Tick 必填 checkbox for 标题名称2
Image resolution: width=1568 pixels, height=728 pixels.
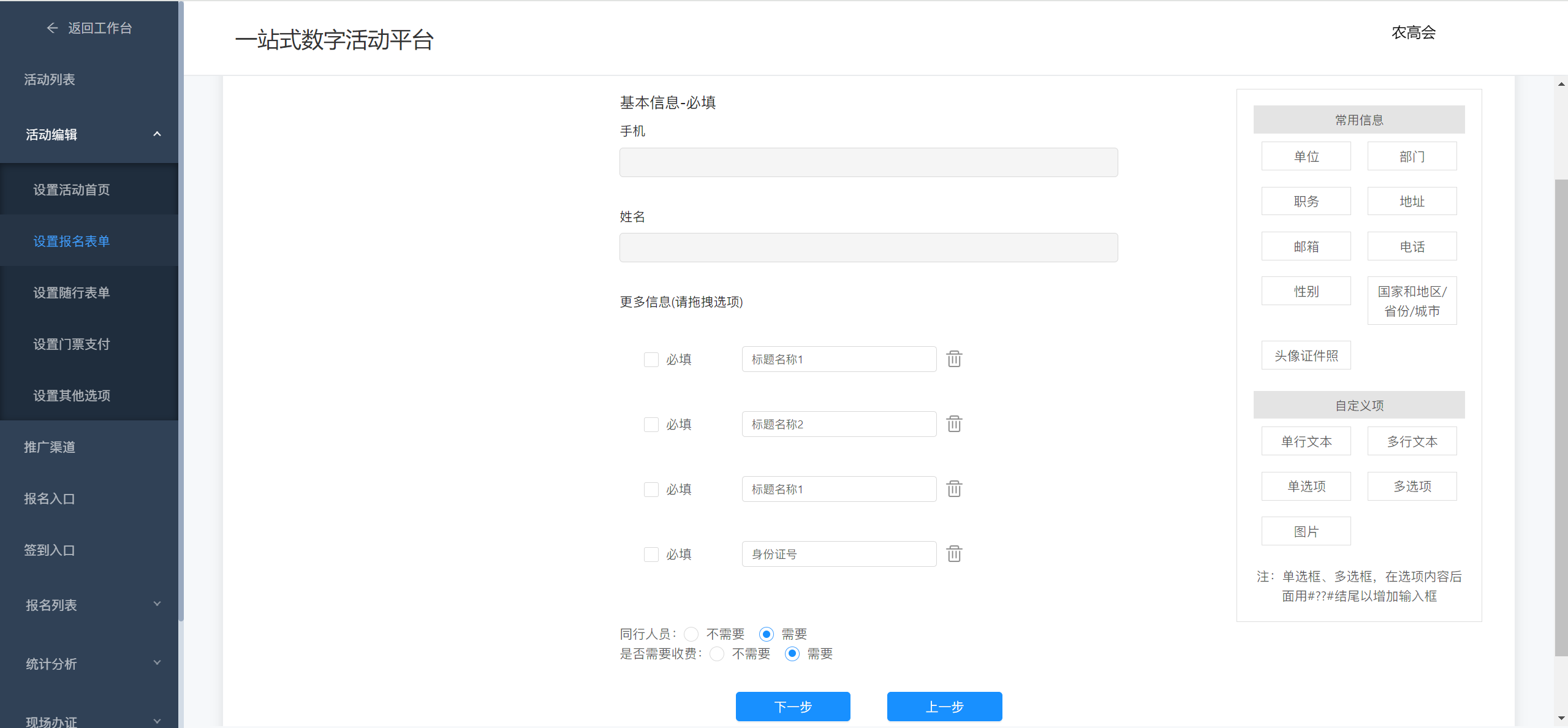651,425
